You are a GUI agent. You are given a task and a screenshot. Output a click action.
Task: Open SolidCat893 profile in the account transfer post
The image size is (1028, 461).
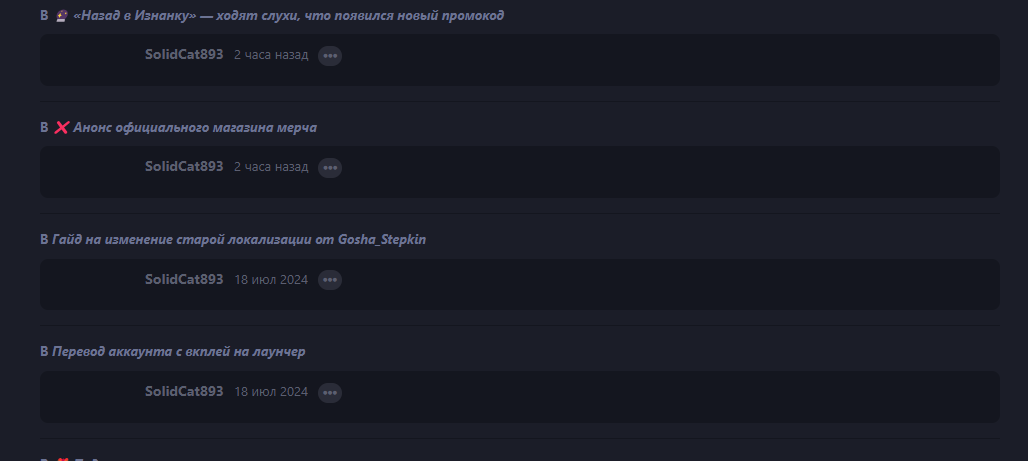(x=184, y=391)
